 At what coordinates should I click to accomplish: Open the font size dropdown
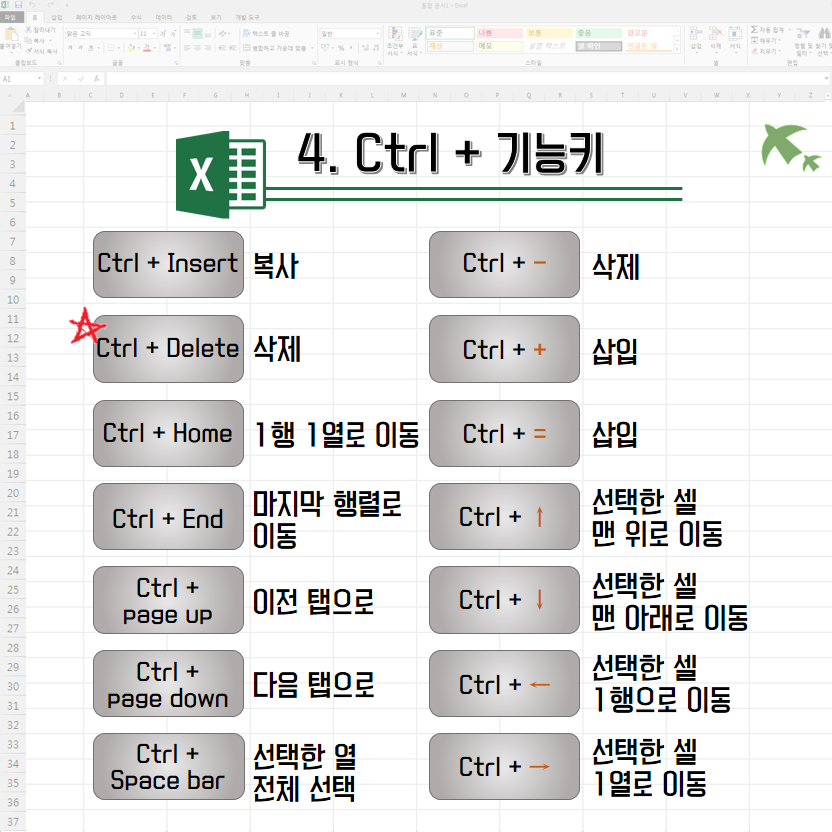[155, 33]
